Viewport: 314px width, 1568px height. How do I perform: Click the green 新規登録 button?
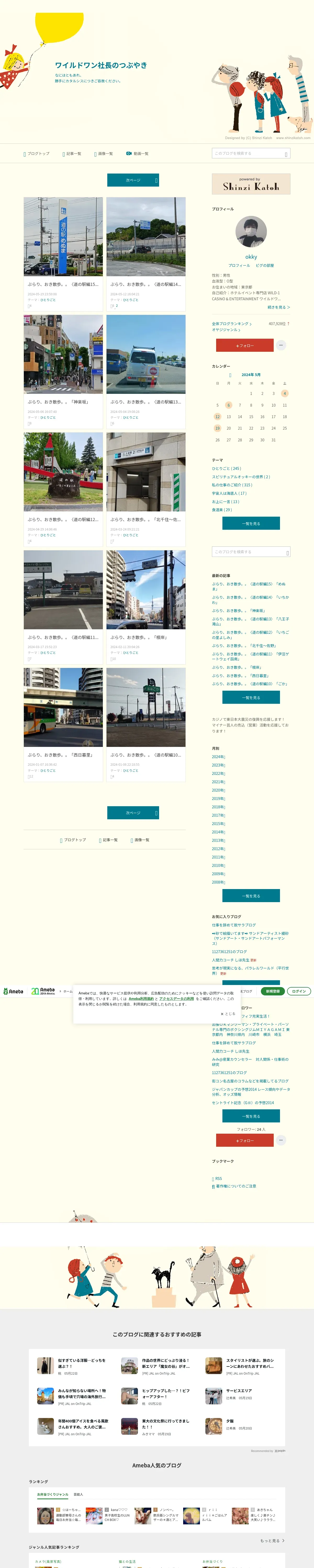point(273,991)
